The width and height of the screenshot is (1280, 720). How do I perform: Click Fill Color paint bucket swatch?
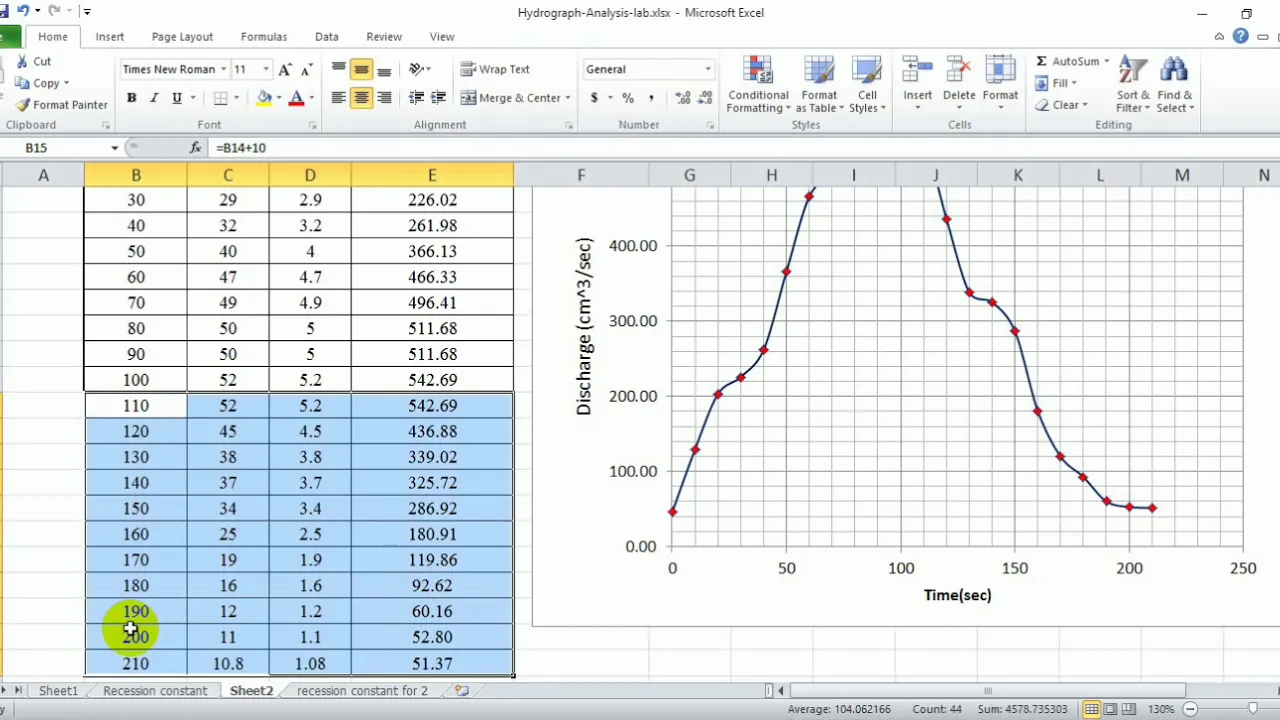264,98
